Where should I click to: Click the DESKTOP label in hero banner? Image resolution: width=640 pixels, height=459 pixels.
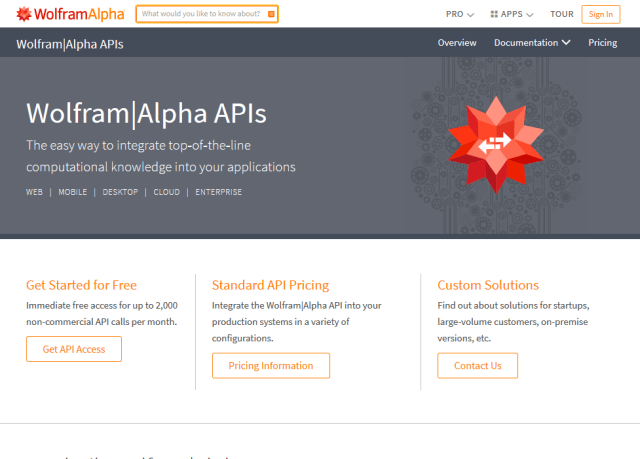120,192
